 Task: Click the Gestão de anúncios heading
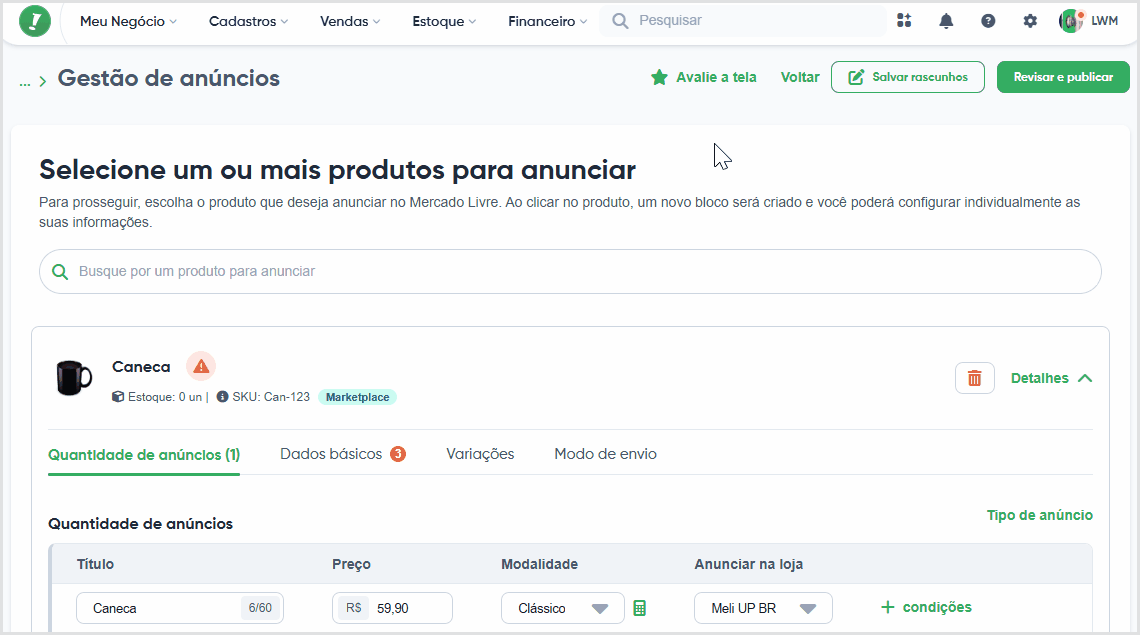coord(169,79)
